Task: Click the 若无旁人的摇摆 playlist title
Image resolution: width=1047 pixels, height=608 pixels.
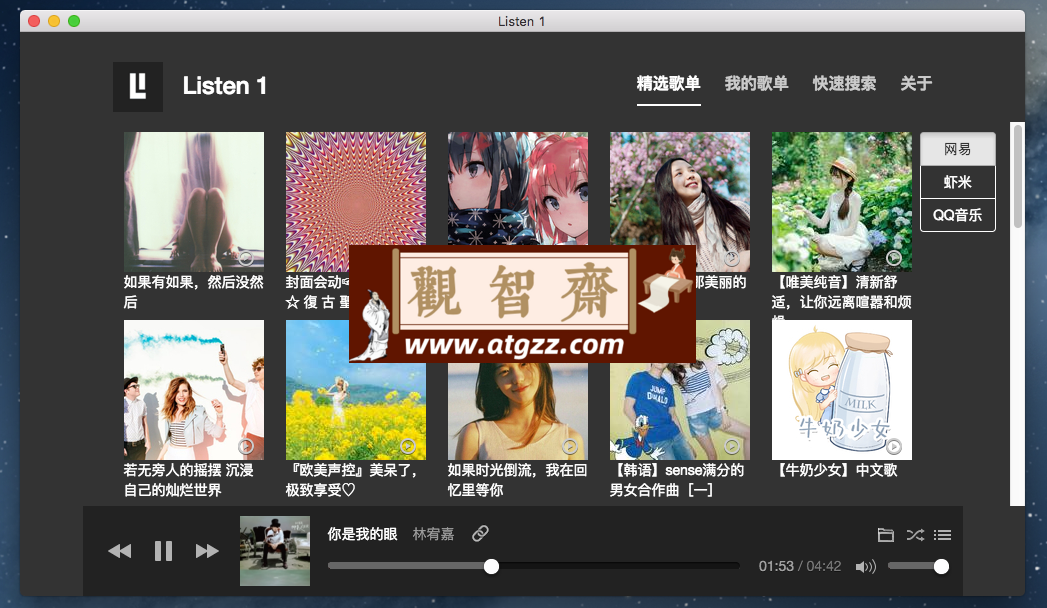Action: click(x=189, y=480)
